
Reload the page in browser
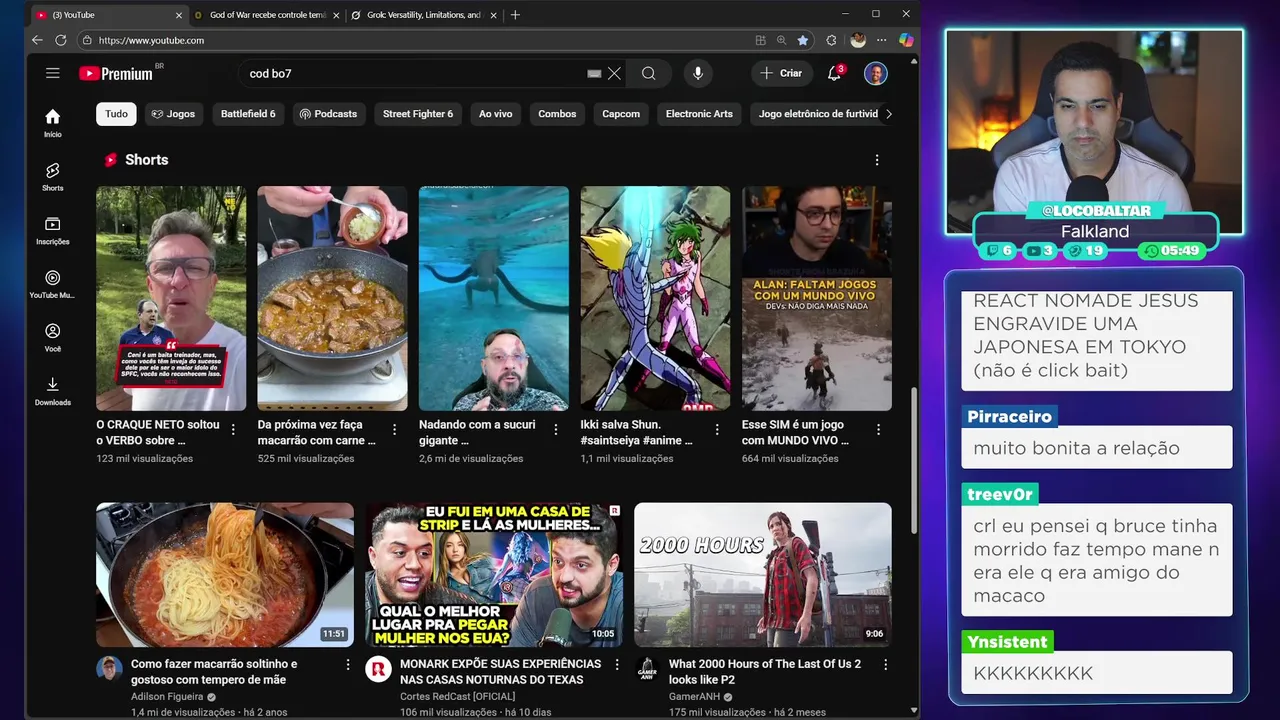(x=61, y=40)
